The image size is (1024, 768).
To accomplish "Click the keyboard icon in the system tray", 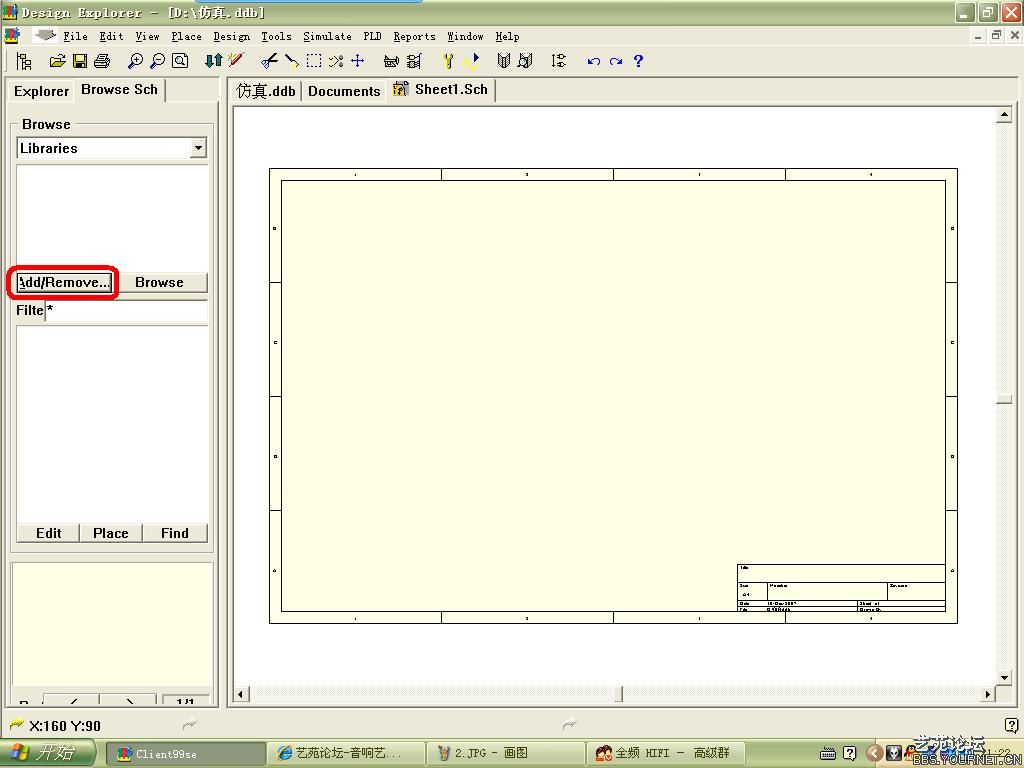I will (827, 754).
